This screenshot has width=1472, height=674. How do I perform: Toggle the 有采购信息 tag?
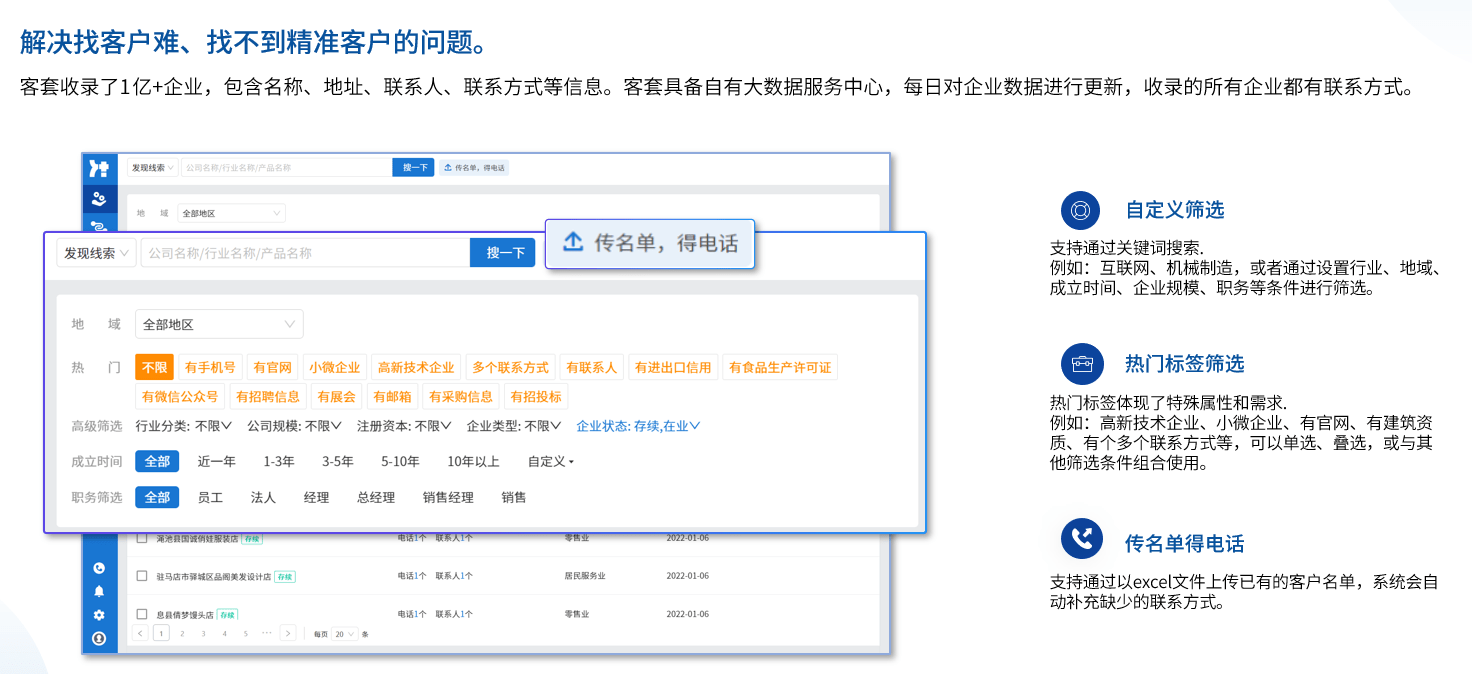pos(461,396)
